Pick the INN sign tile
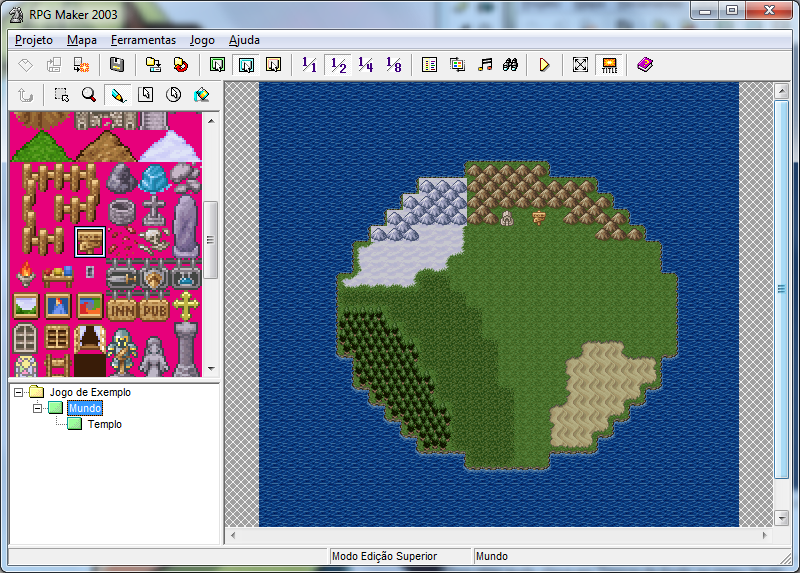800x573 pixels. pos(122,309)
